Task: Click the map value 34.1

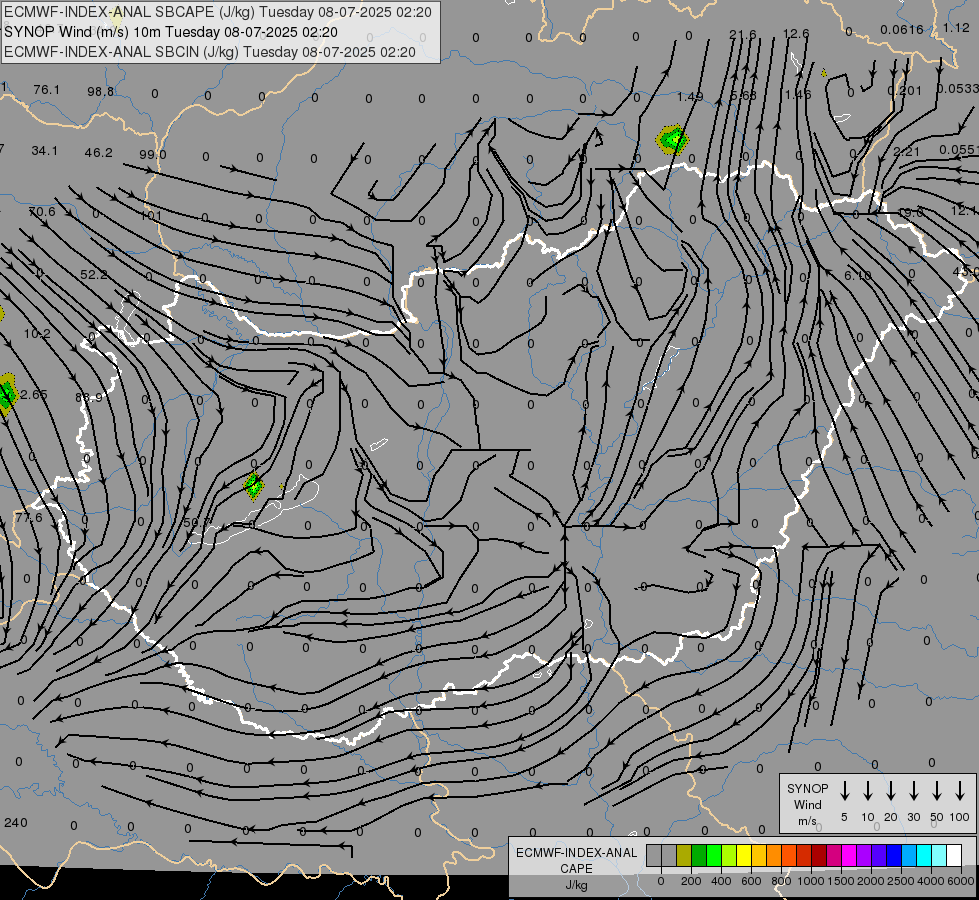Action: tap(44, 151)
